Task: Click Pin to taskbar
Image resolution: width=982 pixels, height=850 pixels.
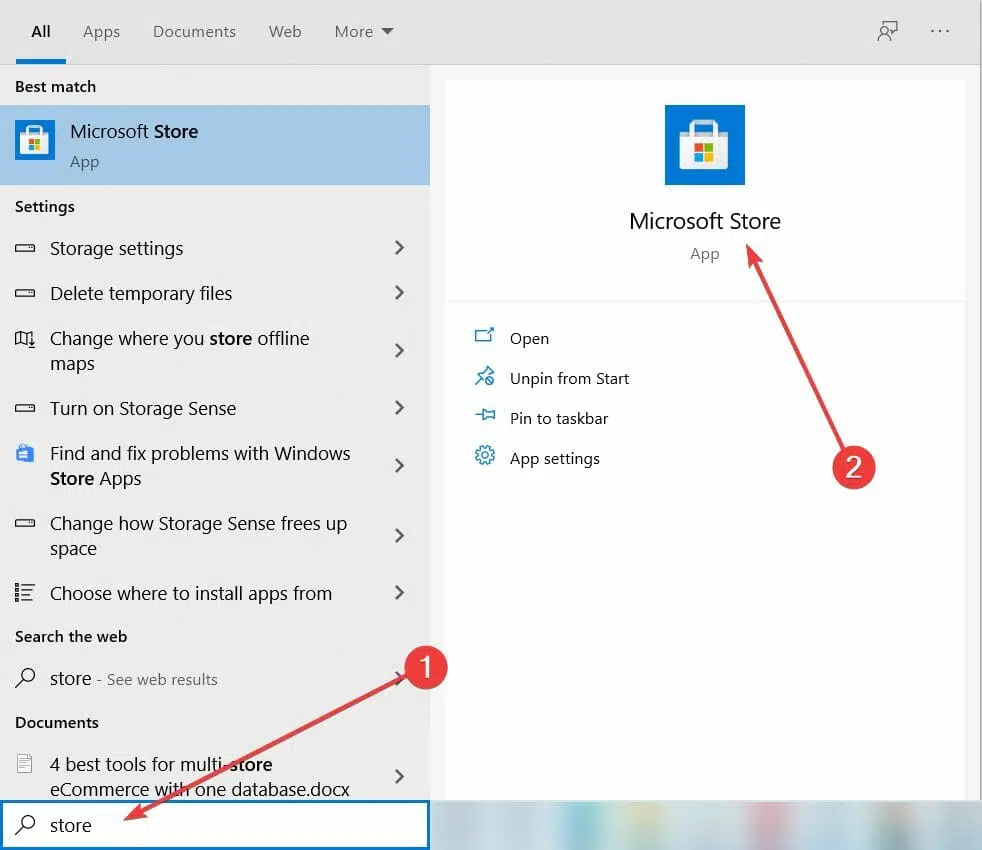Action: 559,418
